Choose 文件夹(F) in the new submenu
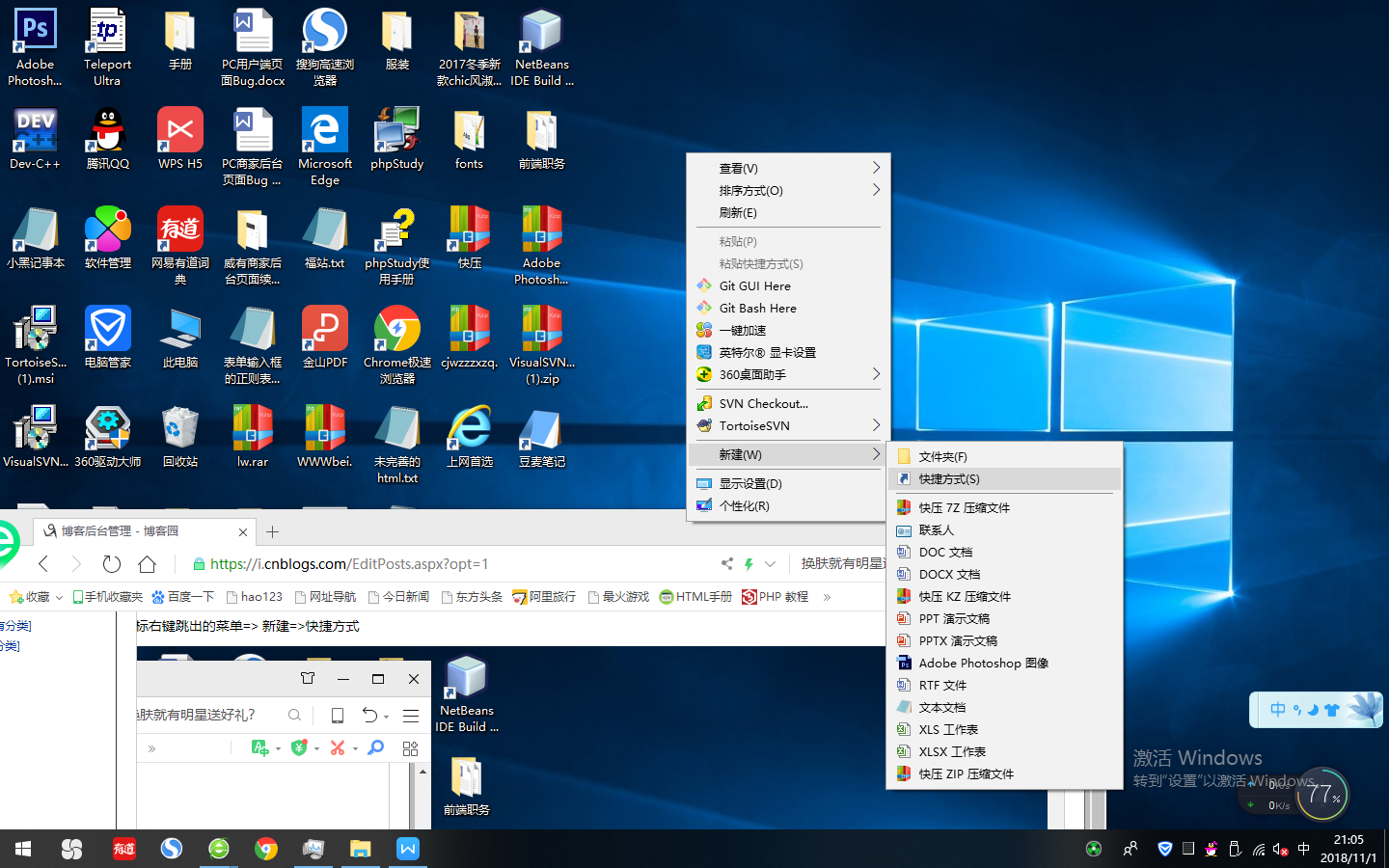This screenshot has height=868, width=1389. 1004,456
